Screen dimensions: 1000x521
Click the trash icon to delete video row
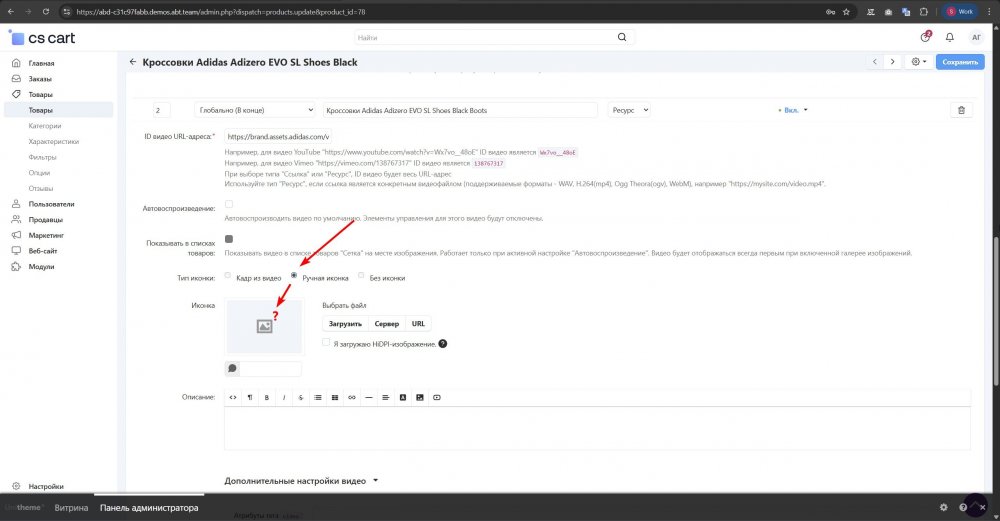click(961, 110)
